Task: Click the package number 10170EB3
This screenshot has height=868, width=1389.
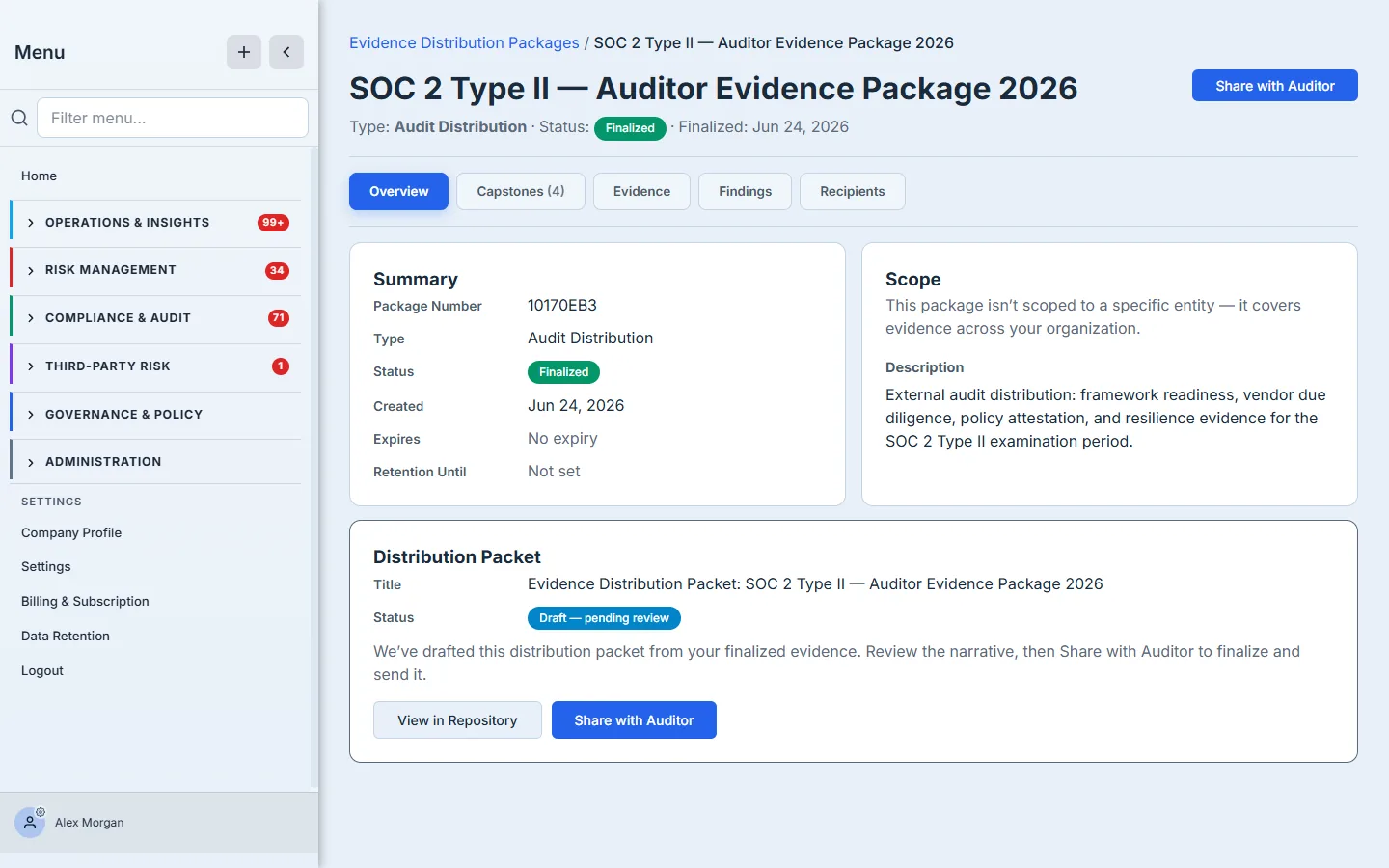Action: 562,305
